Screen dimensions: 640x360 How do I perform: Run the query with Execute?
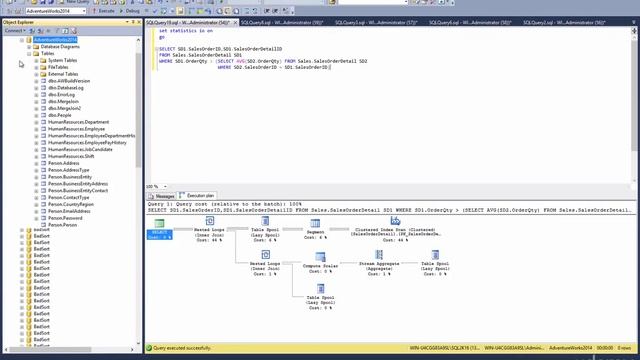[x=104, y=11]
